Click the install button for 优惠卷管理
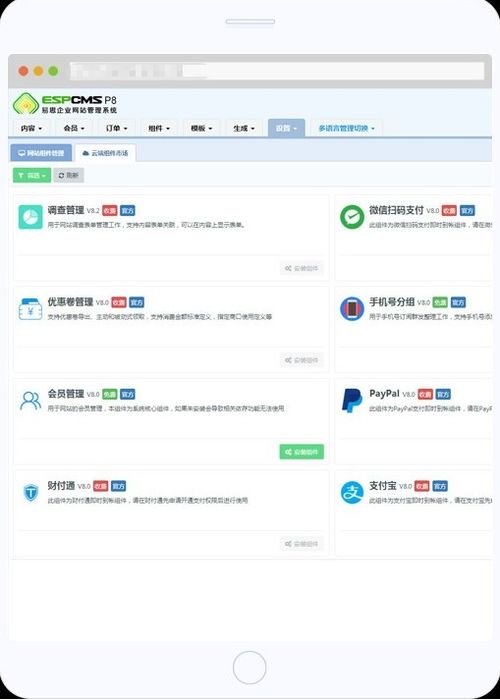Viewport: 500px width, 700px height. 302,360
